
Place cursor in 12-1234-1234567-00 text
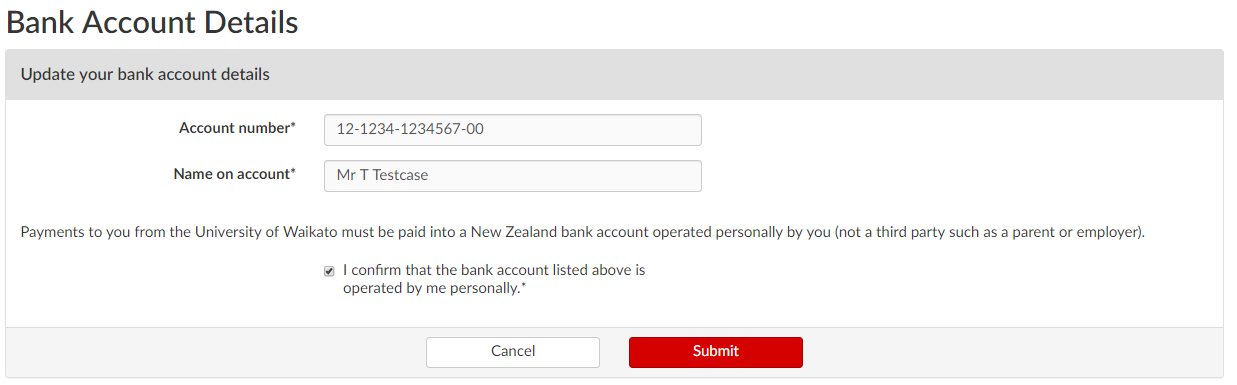click(x=411, y=130)
